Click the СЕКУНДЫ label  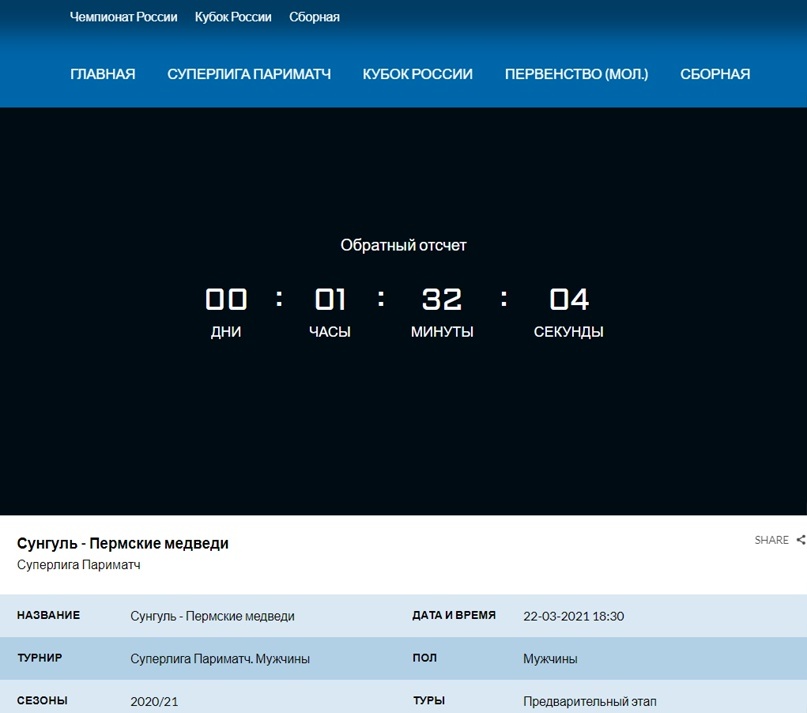569,332
